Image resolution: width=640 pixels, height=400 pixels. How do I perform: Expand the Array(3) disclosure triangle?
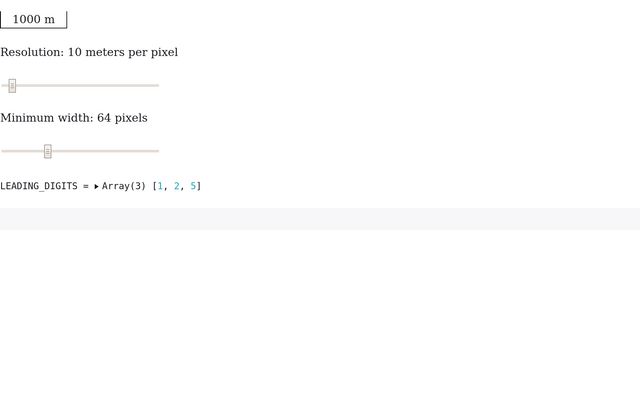(x=97, y=186)
